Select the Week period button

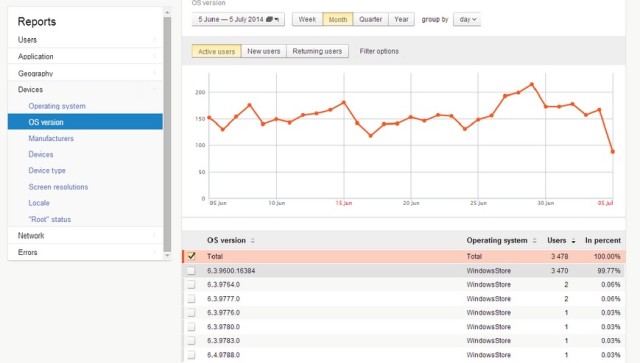(307, 19)
